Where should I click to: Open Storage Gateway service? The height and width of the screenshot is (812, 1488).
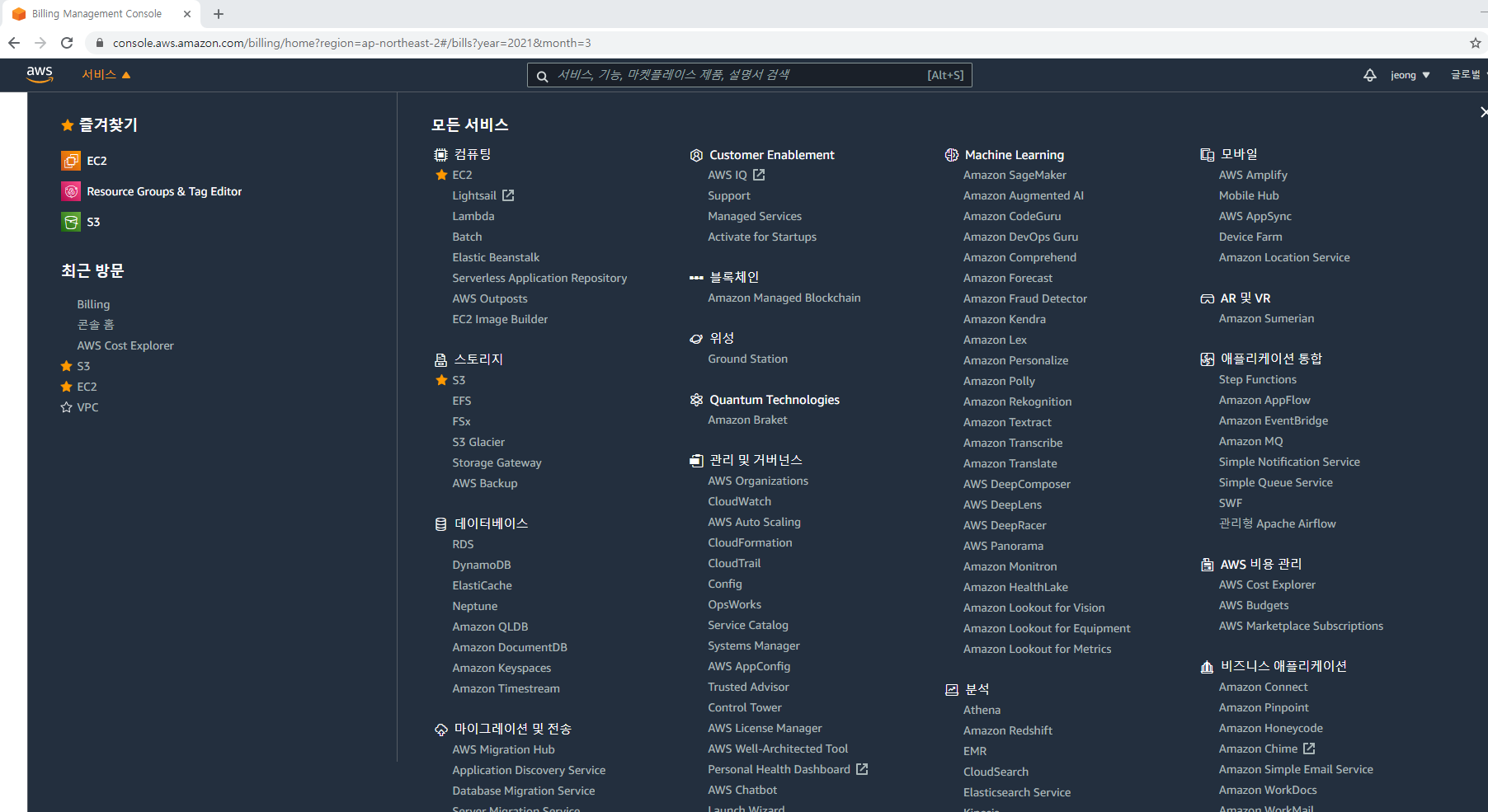497,462
